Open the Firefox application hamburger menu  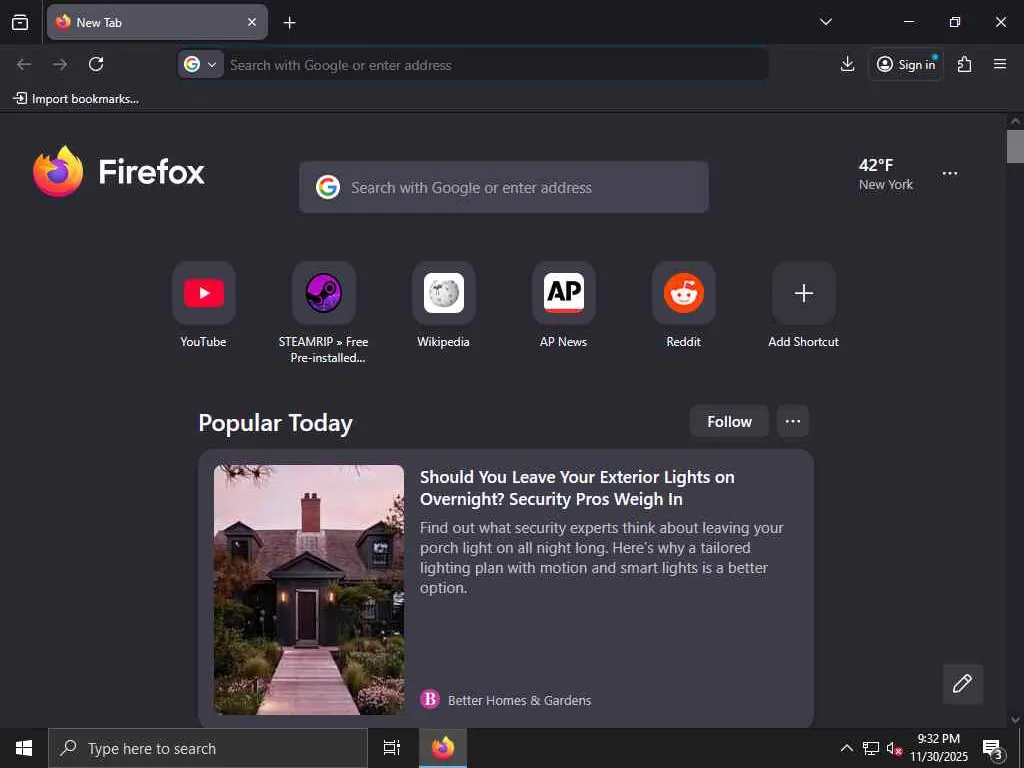point(1000,64)
